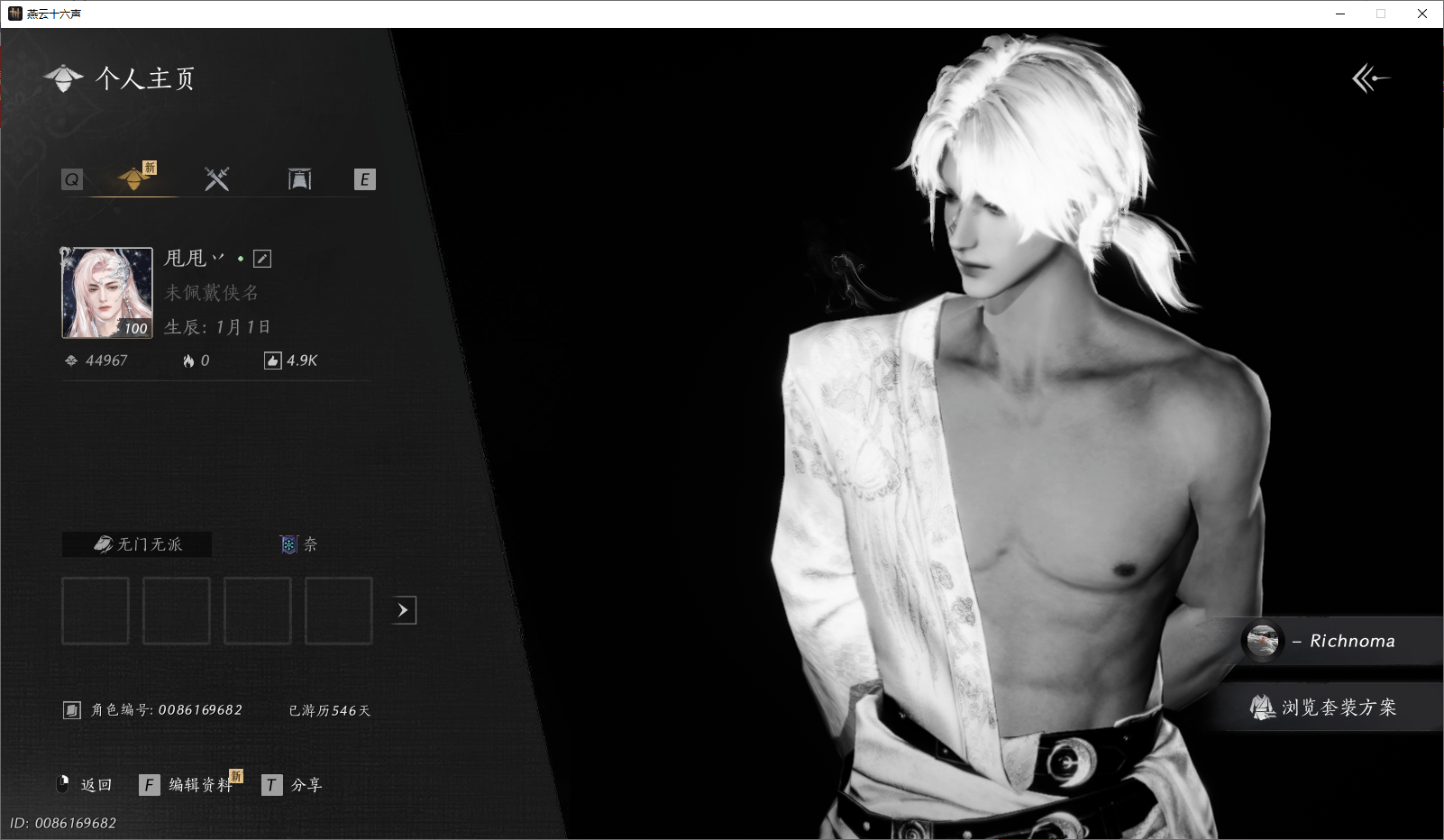Switch to next tab with E key icon
Viewport: 1444px width, 840px height.
(x=364, y=179)
